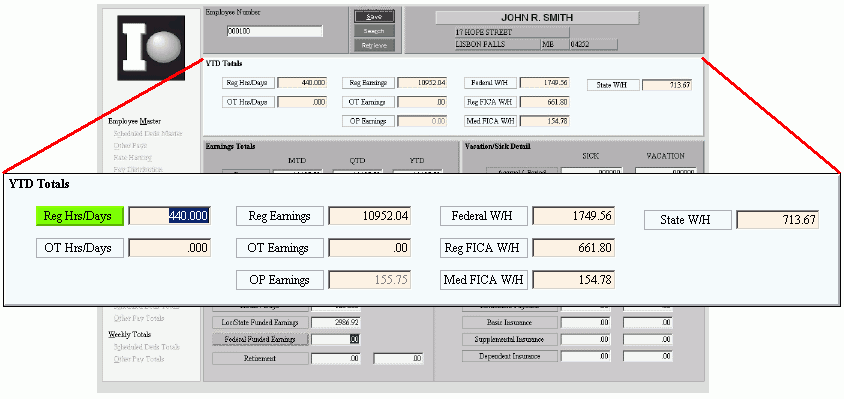Screen dimensions: 844x399
Task: Click the Save button
Action: click(x=374, y=17)
